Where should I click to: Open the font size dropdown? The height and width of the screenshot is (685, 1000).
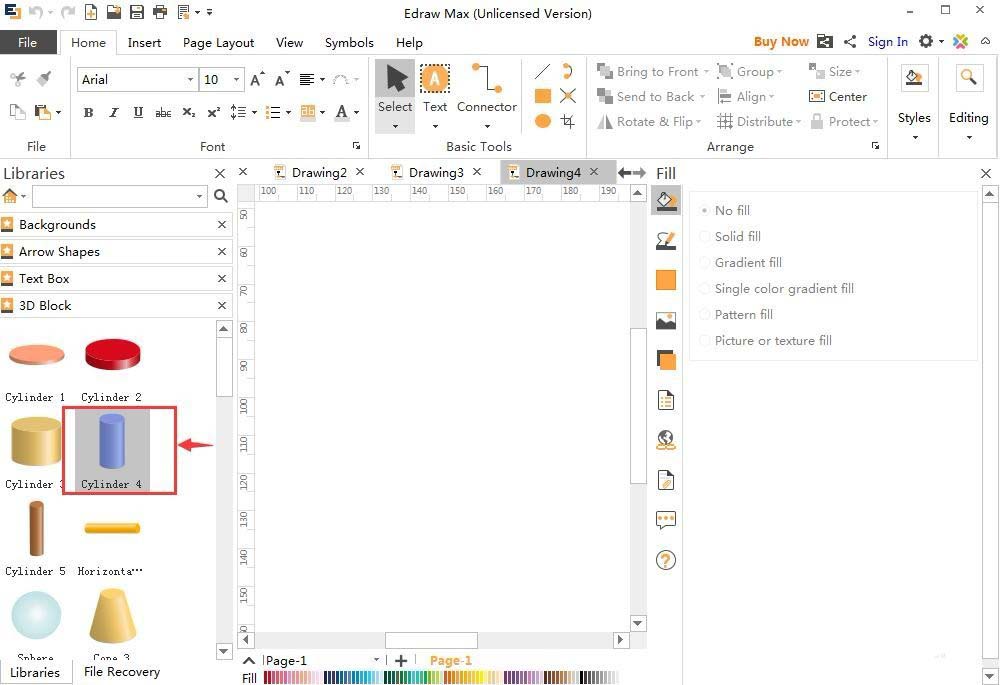click(x=237, y=80)
